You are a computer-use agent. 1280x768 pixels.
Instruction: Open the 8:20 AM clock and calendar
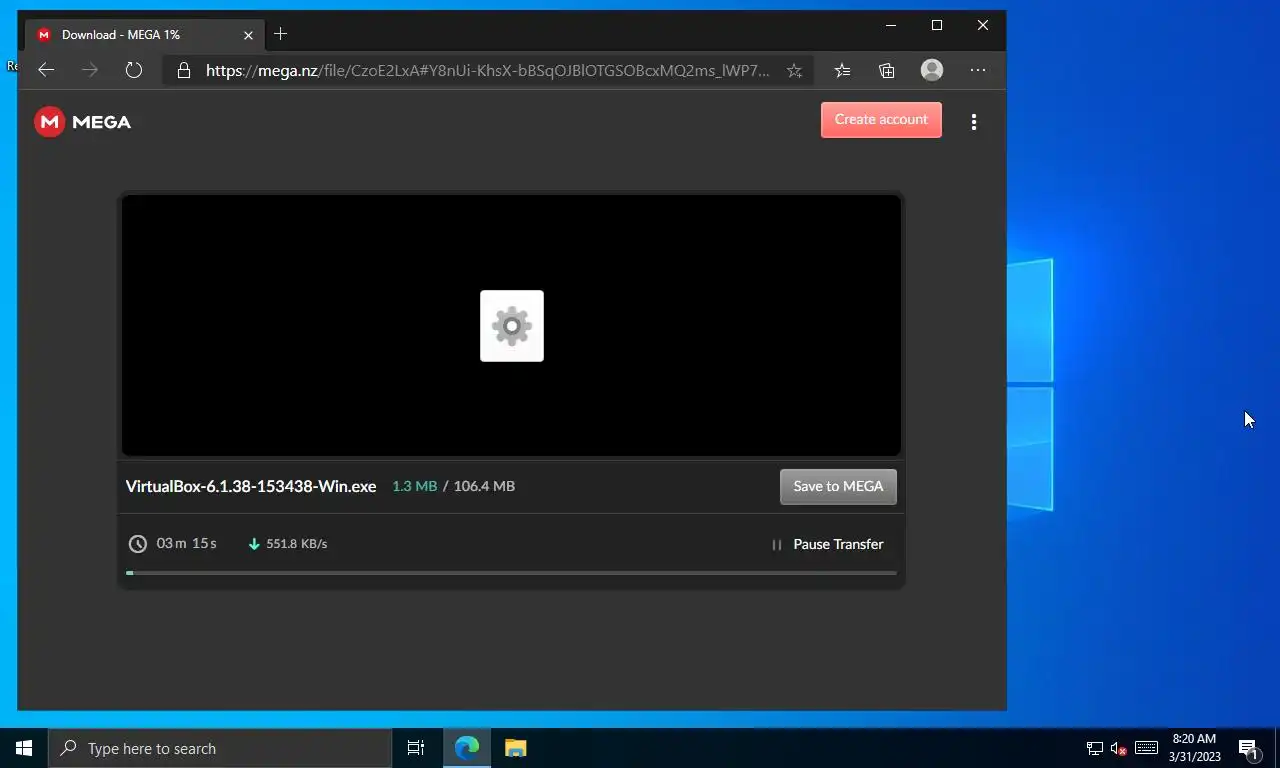click(x=1194, y=748)
